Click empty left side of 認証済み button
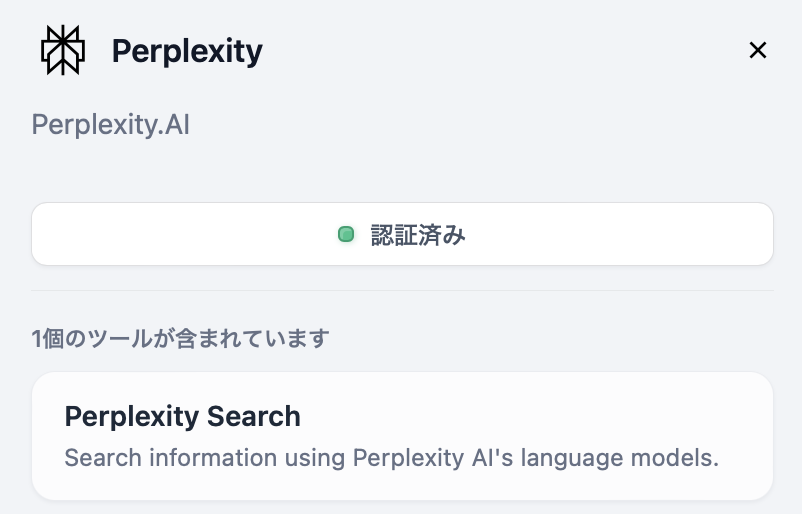 150,235
